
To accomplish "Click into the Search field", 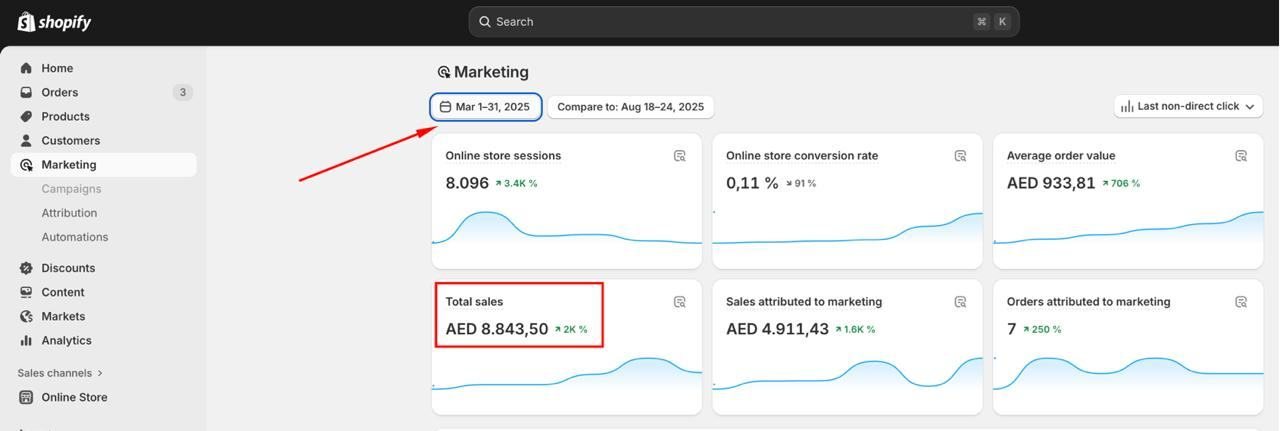I will pyautogui.click(x=744, y=22).
